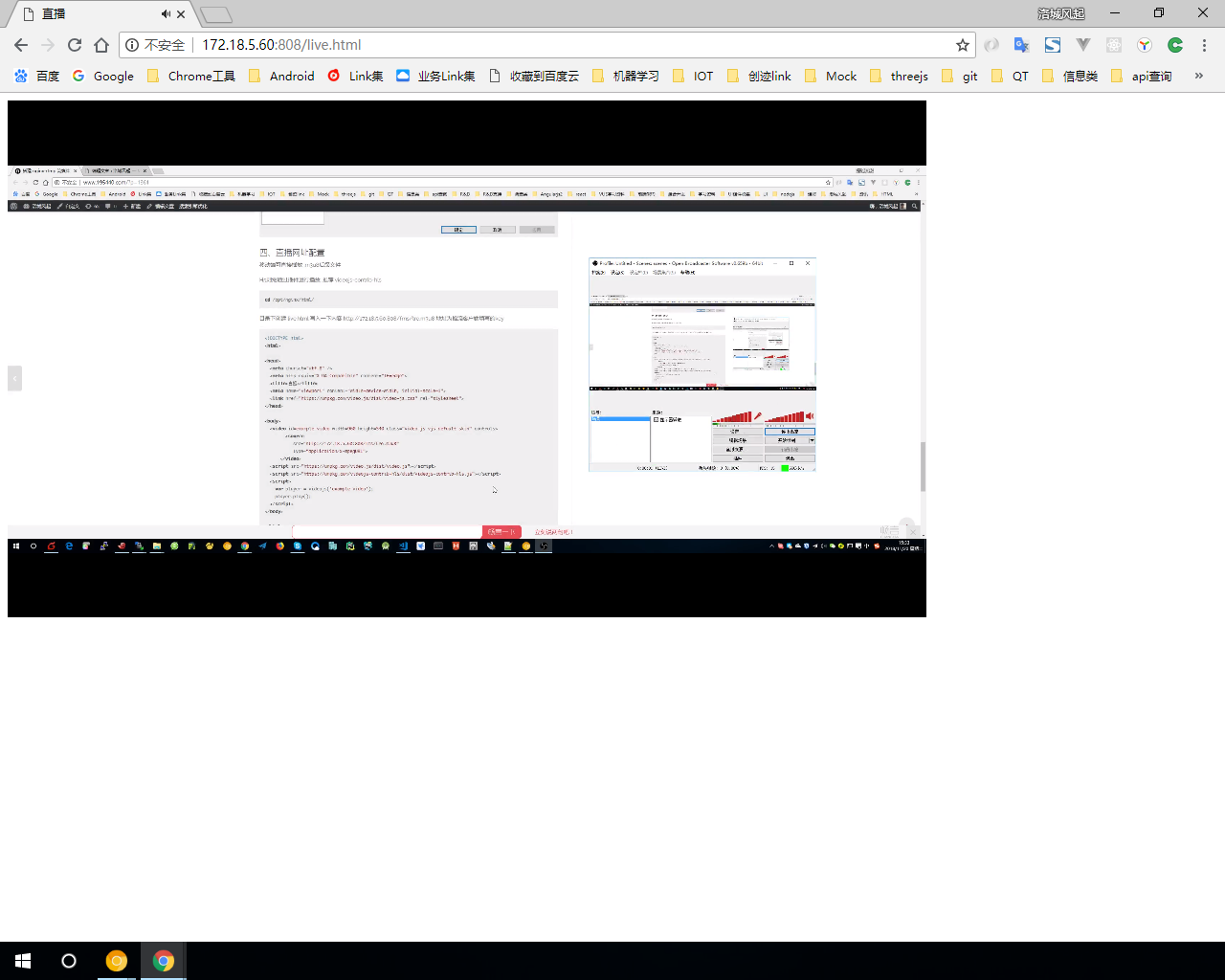The width and height of the screenshot is (1225, 980).
Task: Open the colorful Y-shaped extension icon
Action: pos(1145,45)
